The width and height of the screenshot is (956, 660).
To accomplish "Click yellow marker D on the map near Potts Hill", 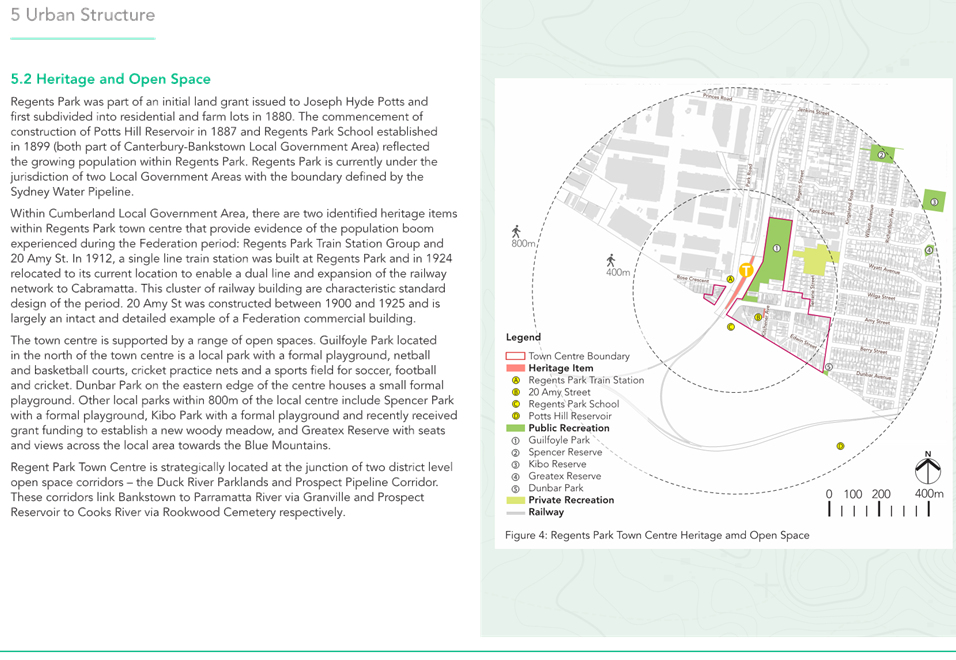I will point(840,446).
